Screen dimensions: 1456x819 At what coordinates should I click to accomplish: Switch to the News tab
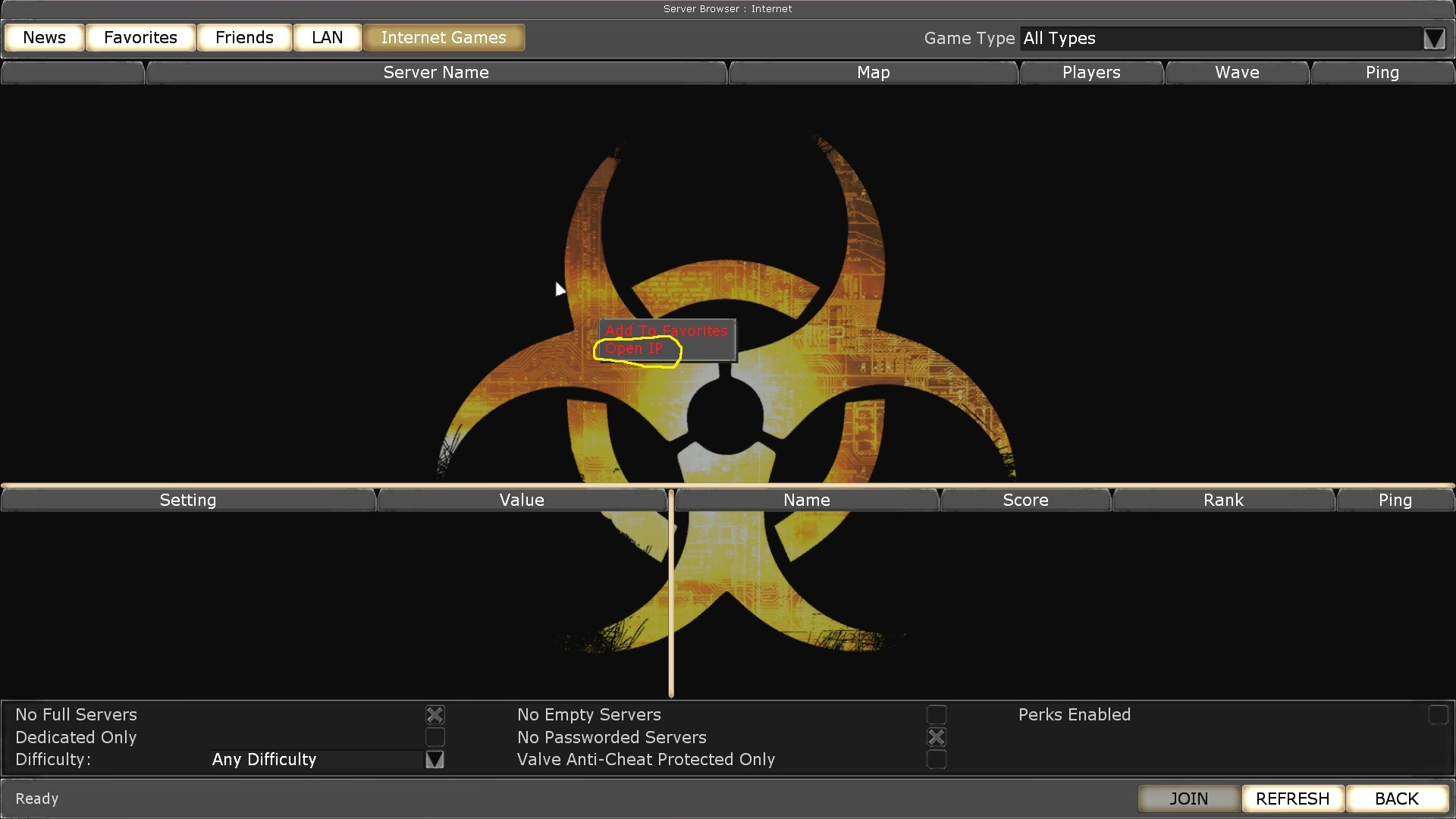(44, 38)
